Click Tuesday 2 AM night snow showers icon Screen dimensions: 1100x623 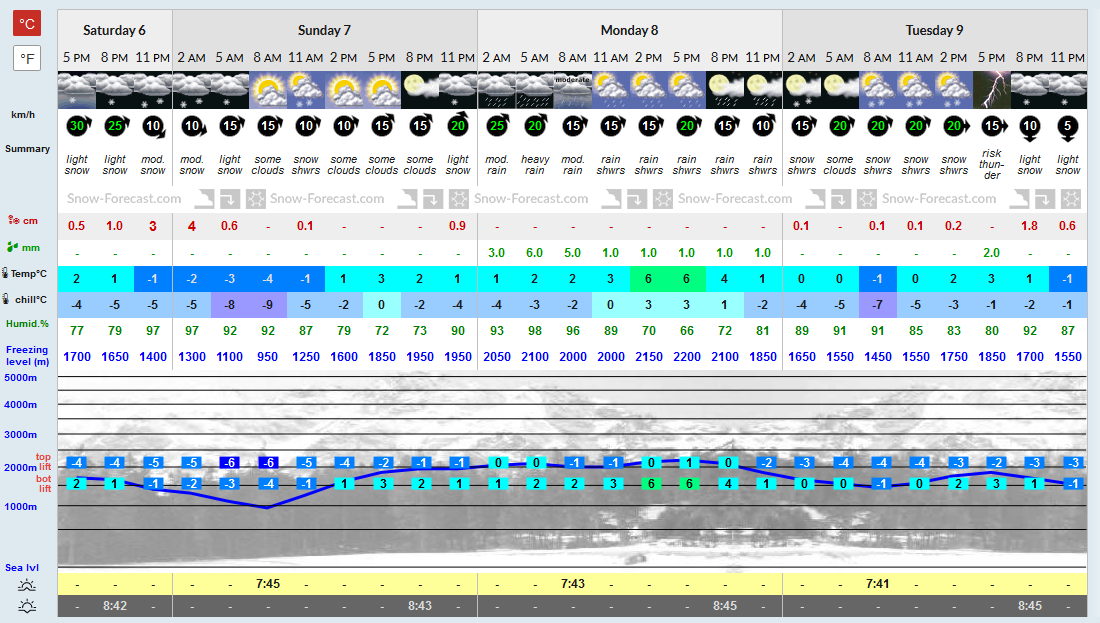(x=801, y=90)
